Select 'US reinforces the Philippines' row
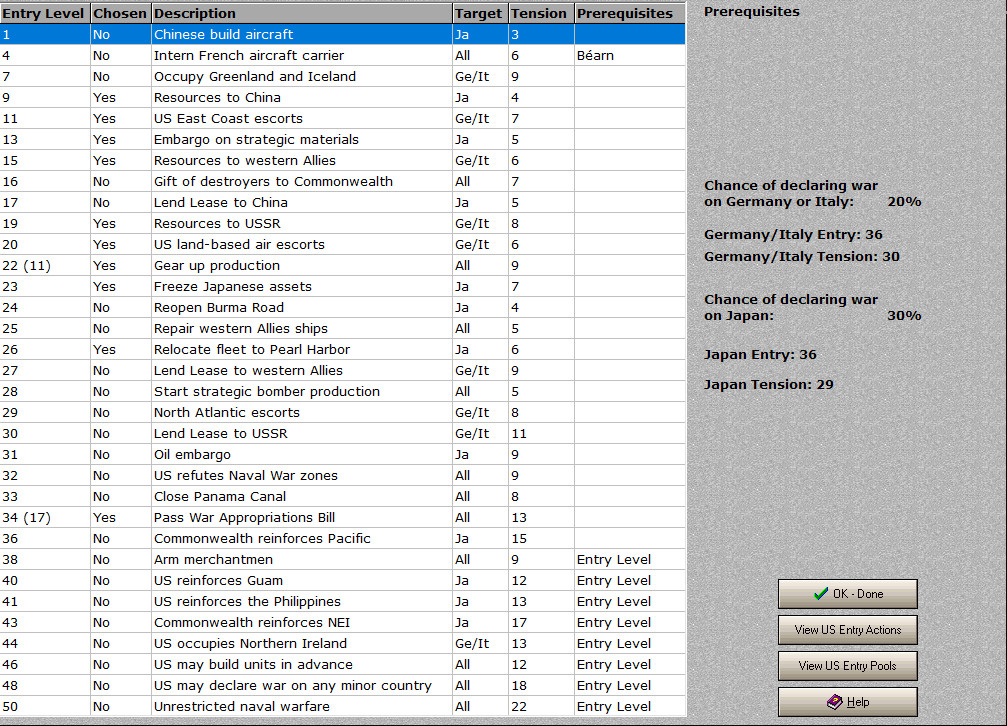 tap(342, 601)
